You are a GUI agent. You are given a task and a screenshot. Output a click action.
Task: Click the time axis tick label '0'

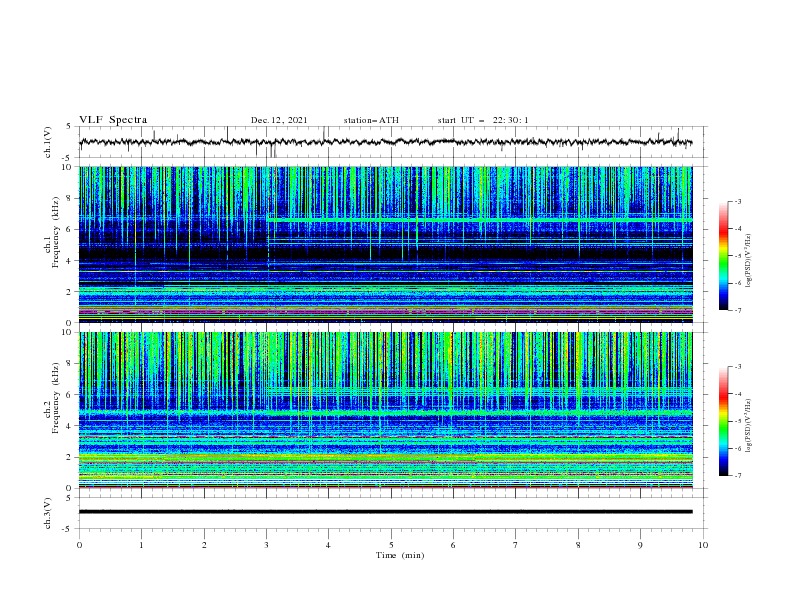point(79,545)
